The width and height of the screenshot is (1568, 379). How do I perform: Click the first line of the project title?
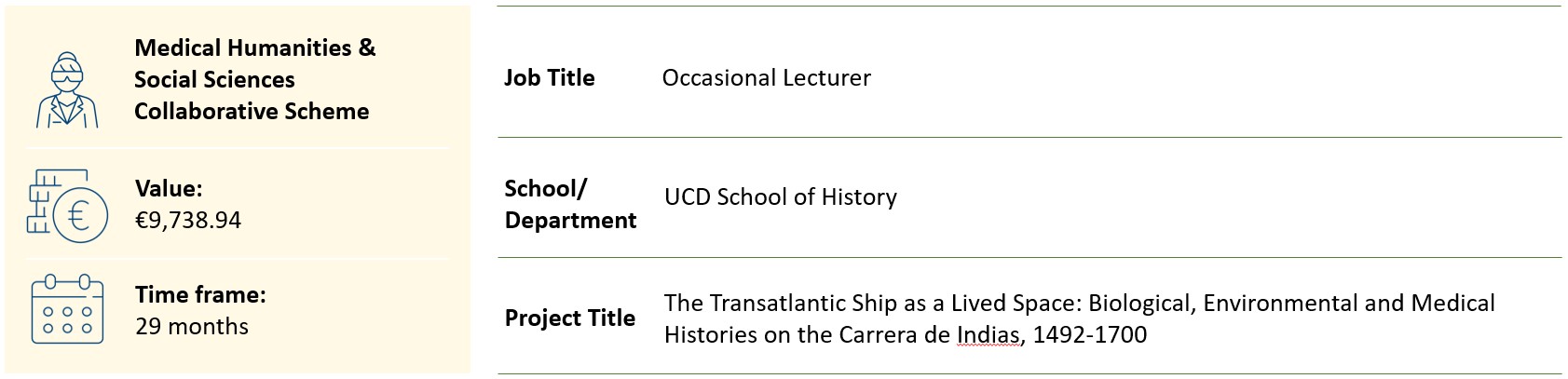coord(1079,303)
